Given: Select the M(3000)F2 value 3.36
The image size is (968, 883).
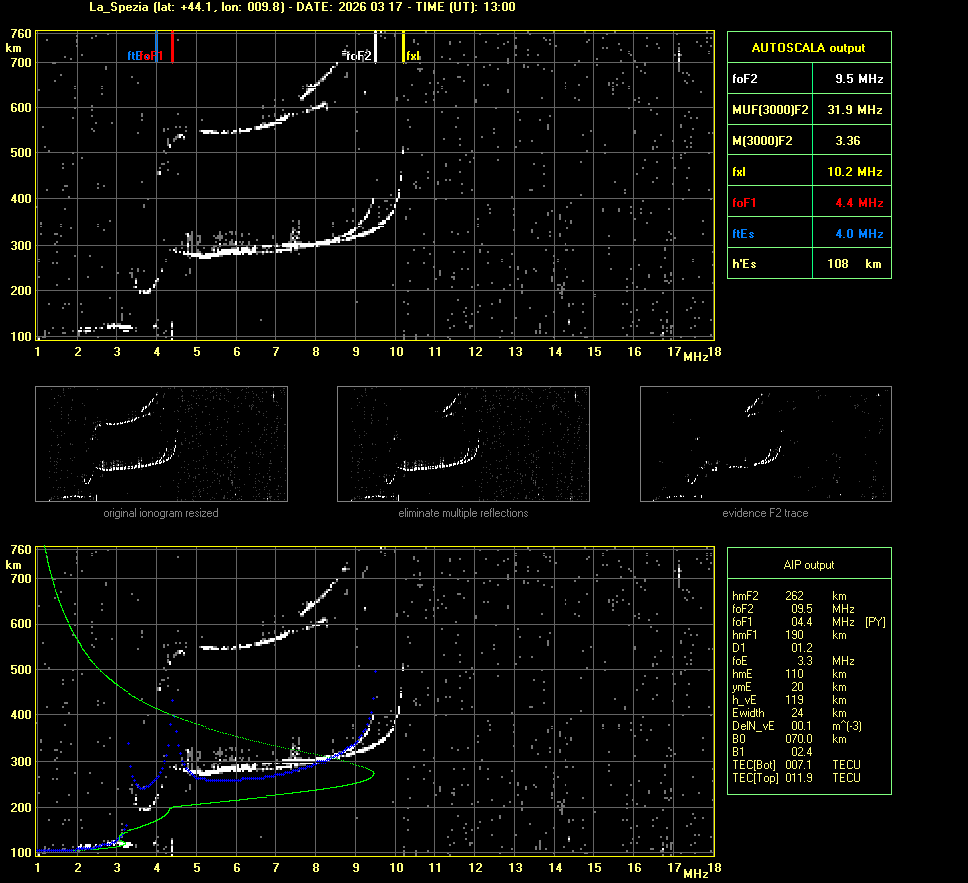Looking at the screenshot, I should pyautogui.click(x=847, y=141).
